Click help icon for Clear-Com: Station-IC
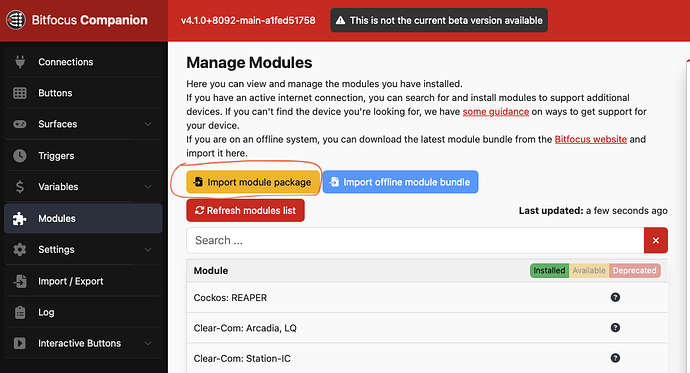The image size is (690, 373). (x=615, y=358)
